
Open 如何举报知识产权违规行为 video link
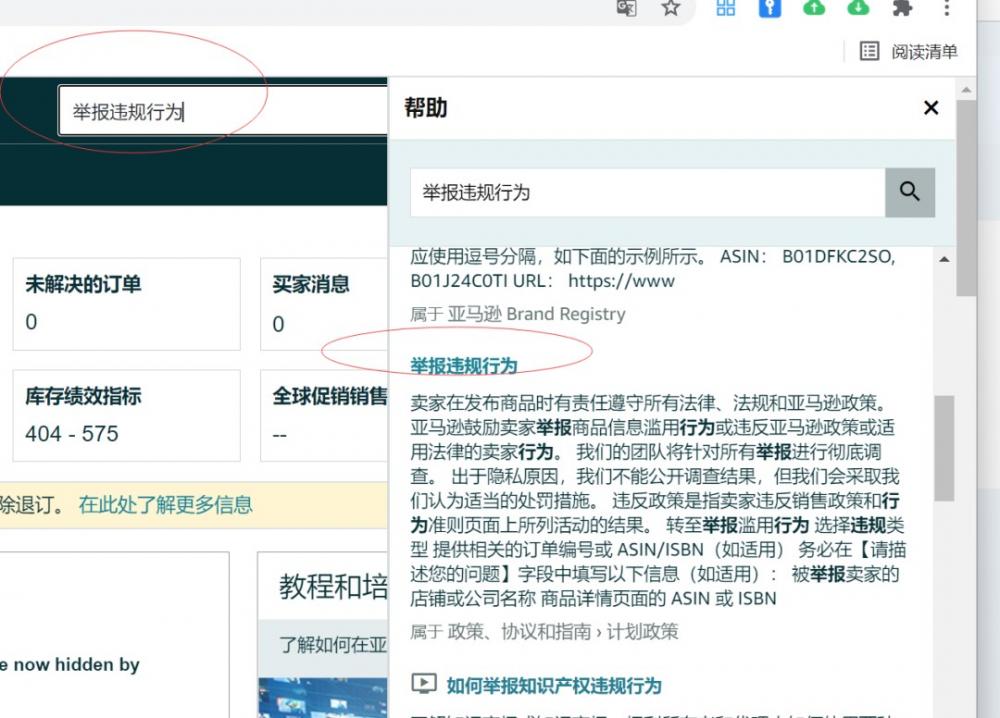tap(554, 685)
